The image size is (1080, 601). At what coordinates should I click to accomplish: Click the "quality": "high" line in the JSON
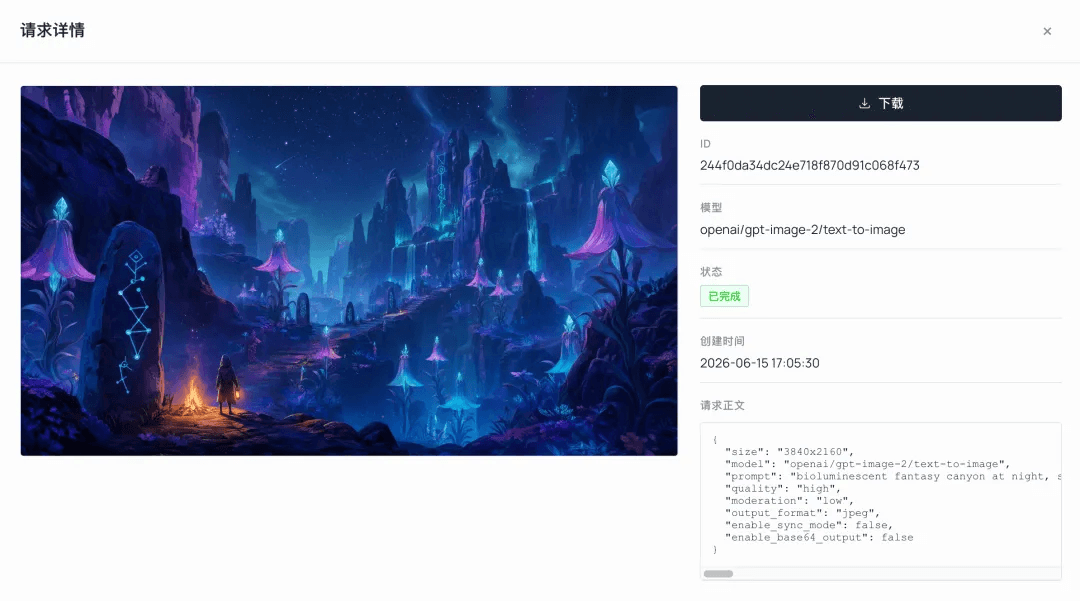point(782,489)
